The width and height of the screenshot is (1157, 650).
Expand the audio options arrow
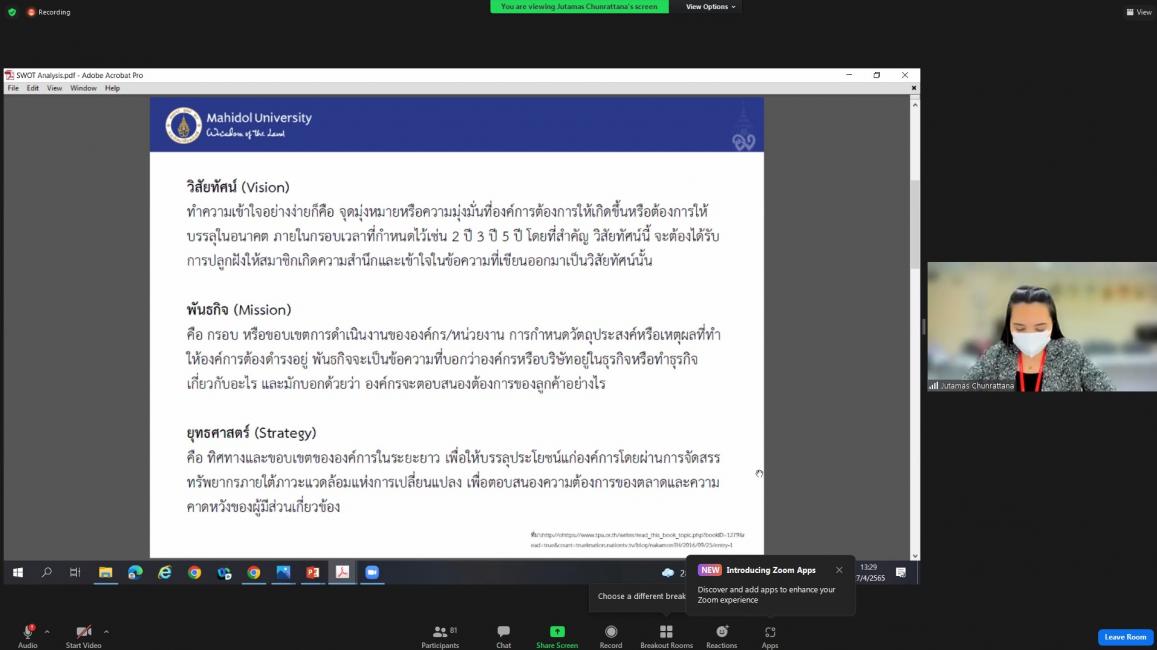pos(47,631)
